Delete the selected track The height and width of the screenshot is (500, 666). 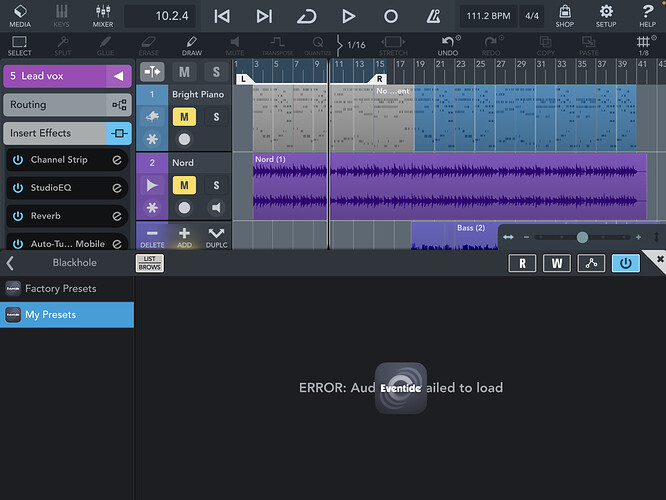[x=152, y=237]
